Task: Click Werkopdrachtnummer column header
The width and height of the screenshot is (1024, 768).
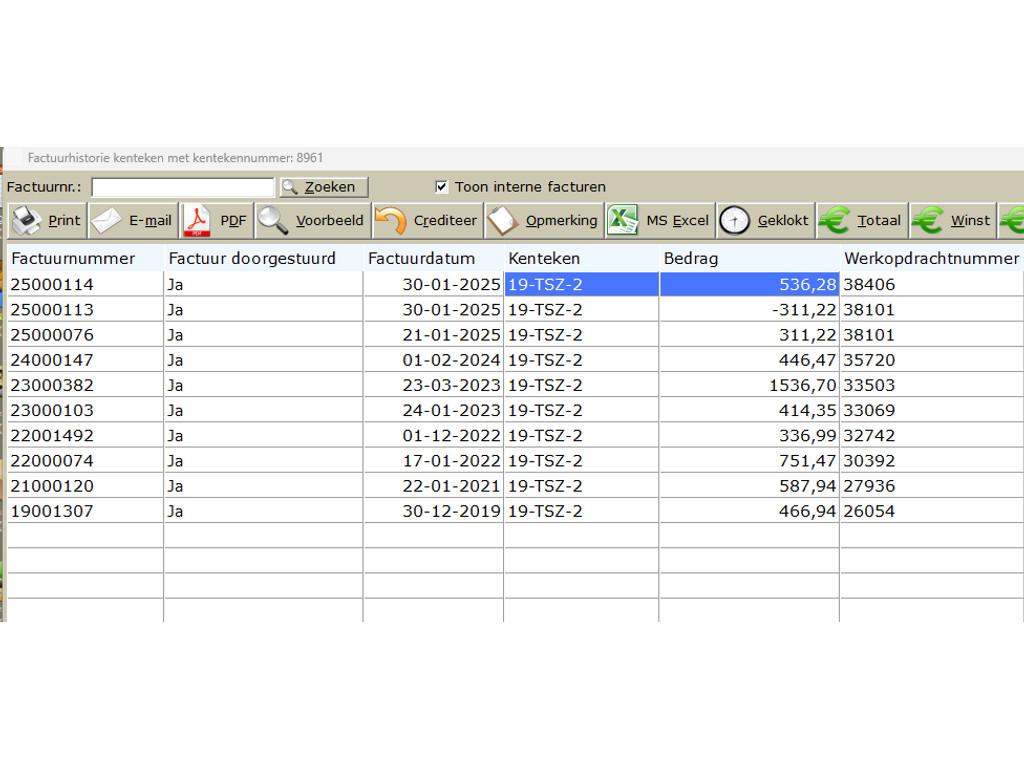Action: click(930, 259)
